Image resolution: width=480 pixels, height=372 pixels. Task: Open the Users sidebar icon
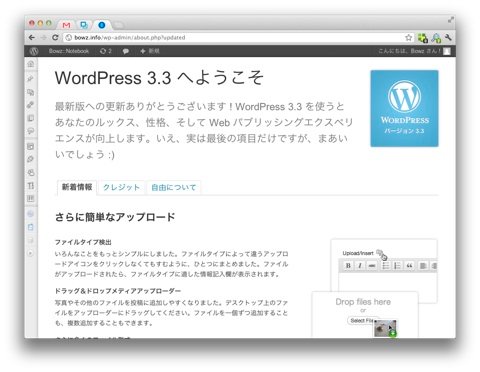(31, 172)
